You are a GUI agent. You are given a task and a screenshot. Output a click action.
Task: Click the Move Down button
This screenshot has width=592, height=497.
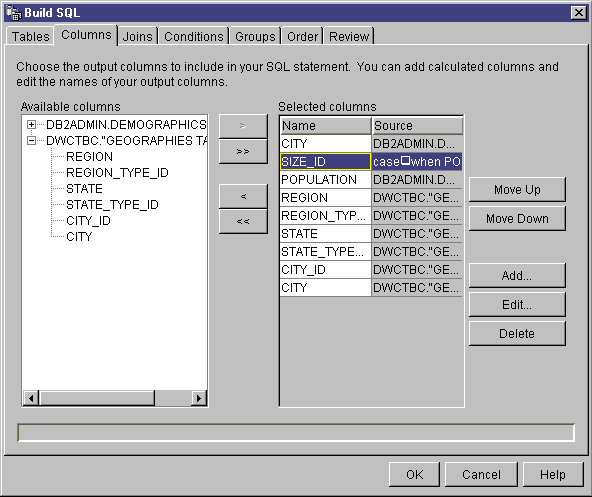pyautogui.click(x=517, y=219)
